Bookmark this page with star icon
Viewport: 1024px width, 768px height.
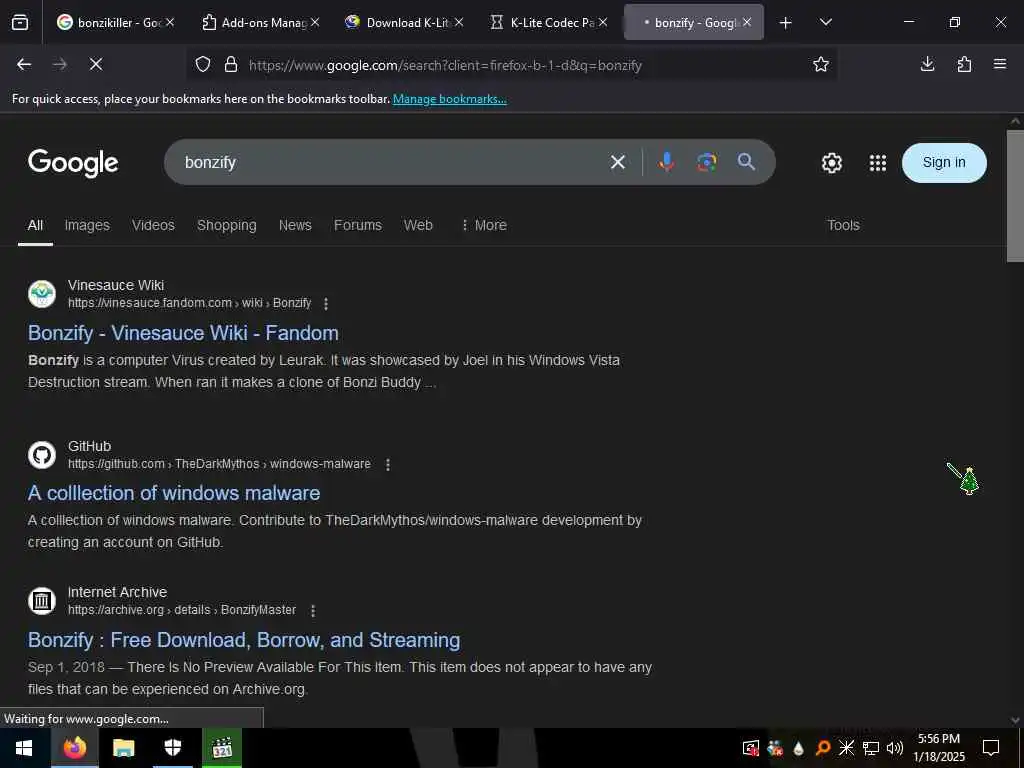click(x=821, y=64)
